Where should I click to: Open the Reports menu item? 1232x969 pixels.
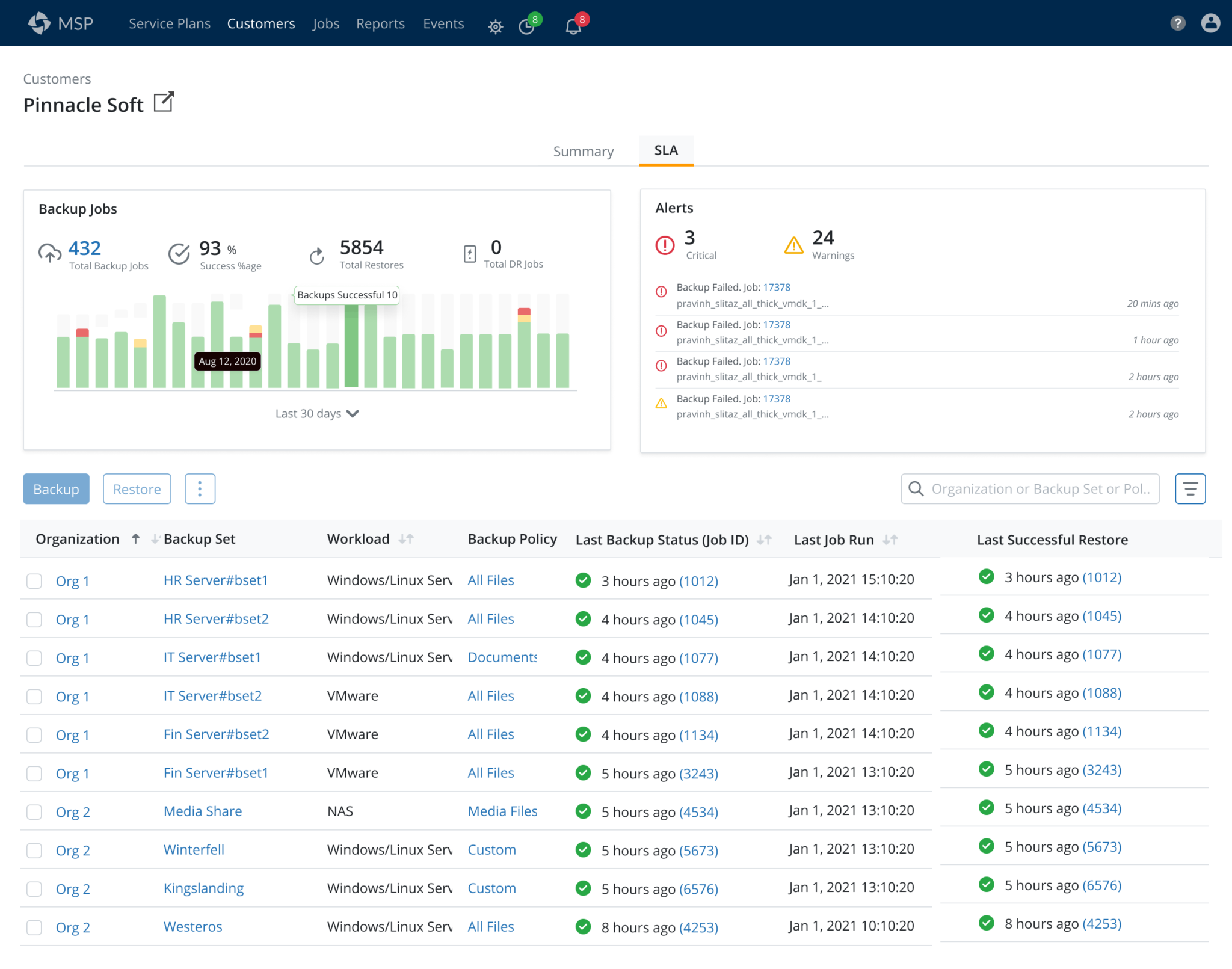click(x=380, y=24)
